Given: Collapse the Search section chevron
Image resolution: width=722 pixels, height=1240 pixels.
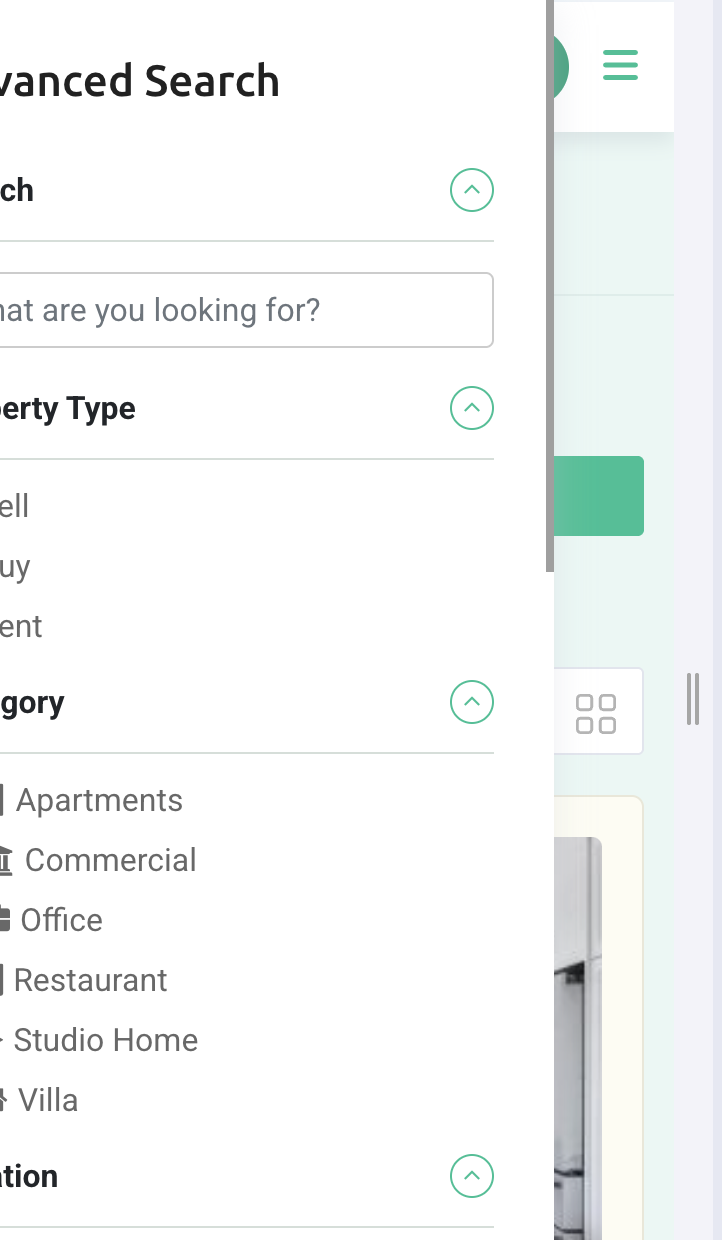Looking at the screenshot, I should (472, 189).
